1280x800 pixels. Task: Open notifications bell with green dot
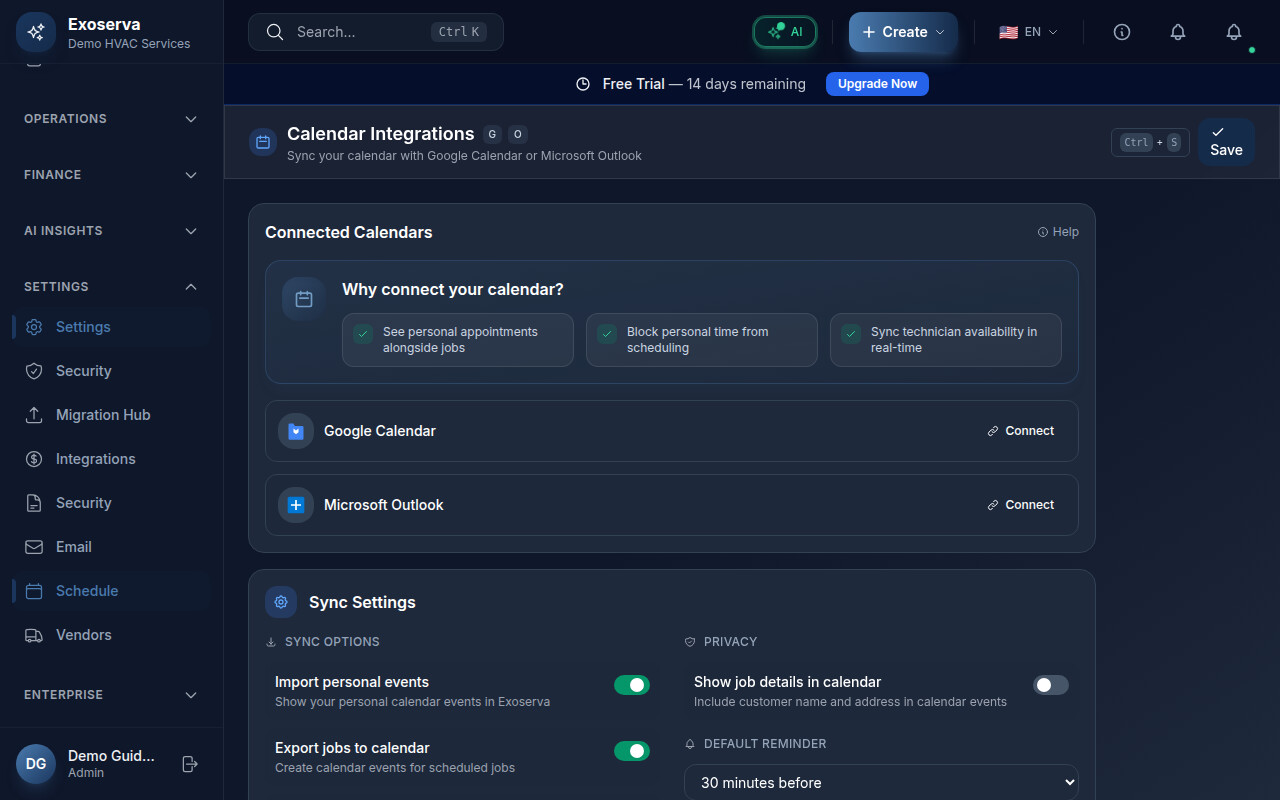(x=1234, y=32)
